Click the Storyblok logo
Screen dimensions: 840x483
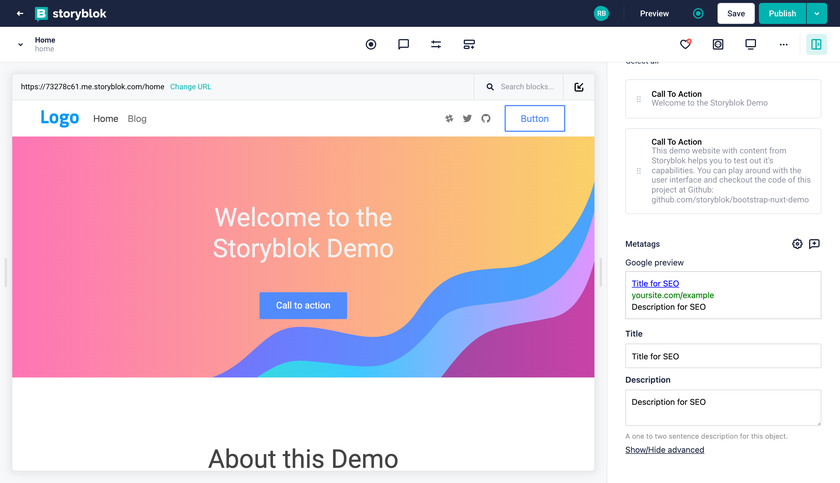pyautogui.click(x=71, y=13)
